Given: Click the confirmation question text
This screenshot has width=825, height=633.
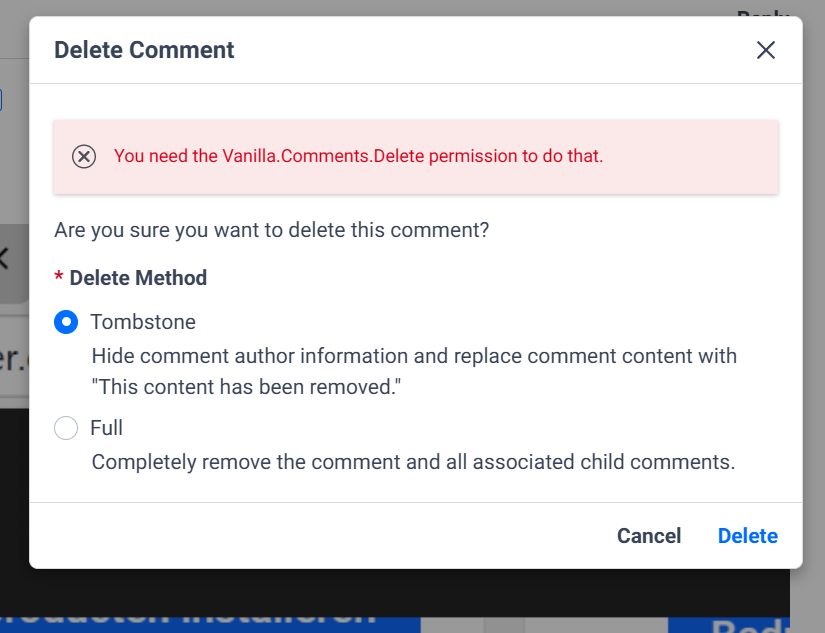Looking at the screenshot, I should (x=271, y=230).
